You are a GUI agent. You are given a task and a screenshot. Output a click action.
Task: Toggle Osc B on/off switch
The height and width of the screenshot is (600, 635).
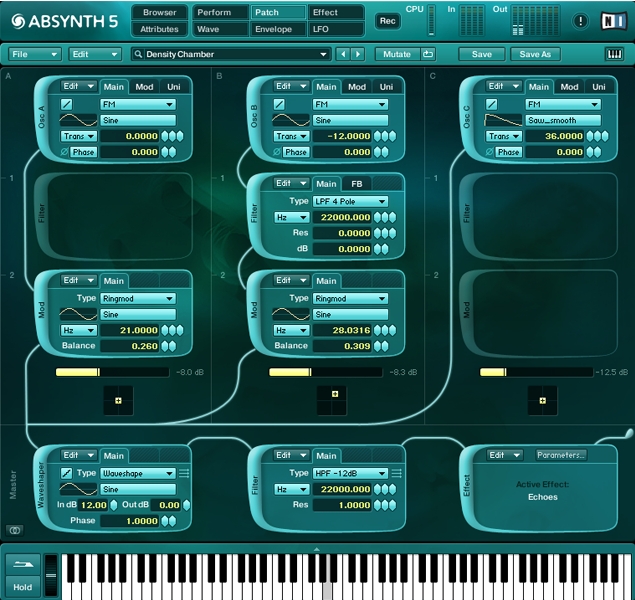279,104
